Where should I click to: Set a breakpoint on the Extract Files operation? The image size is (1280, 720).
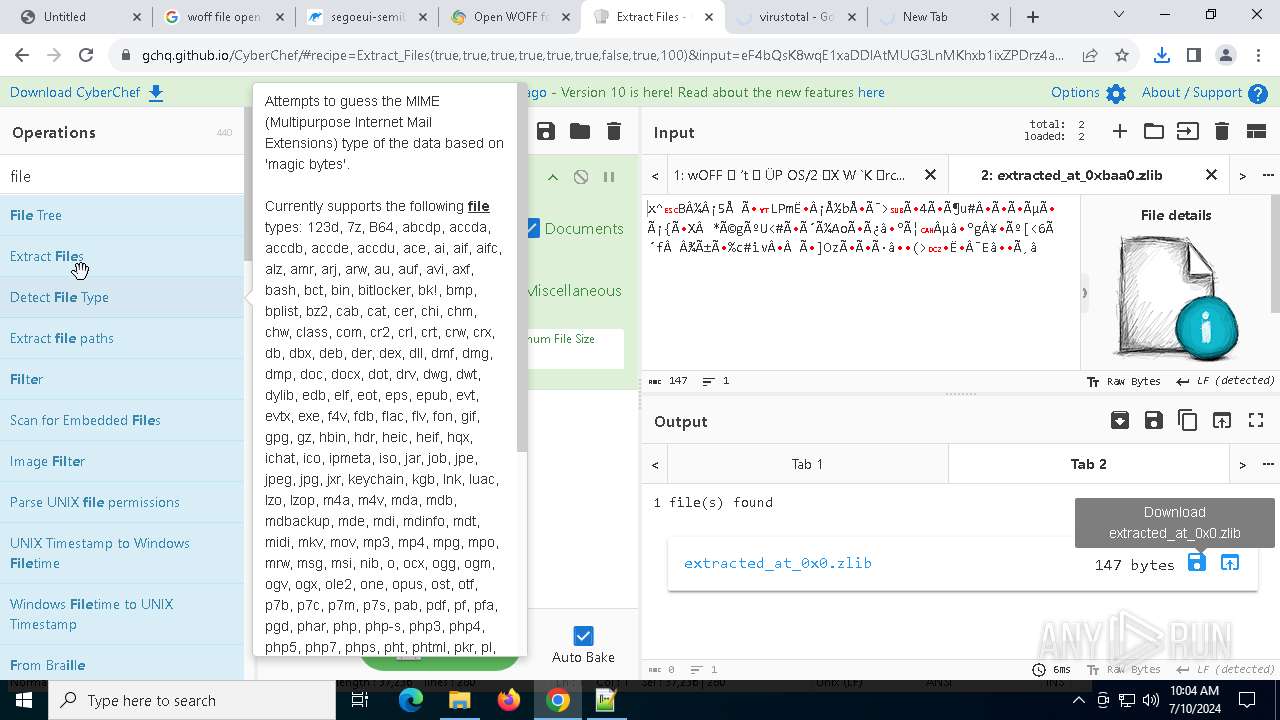[x=609, y=177]
